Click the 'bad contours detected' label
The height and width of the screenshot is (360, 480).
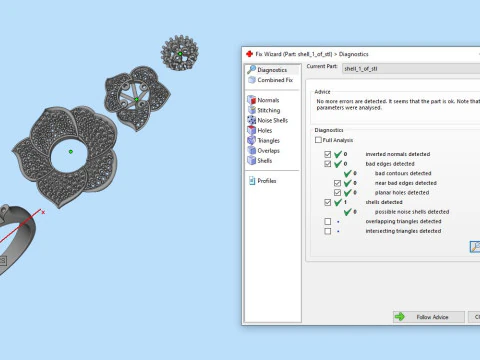click(x=403, y=173)
